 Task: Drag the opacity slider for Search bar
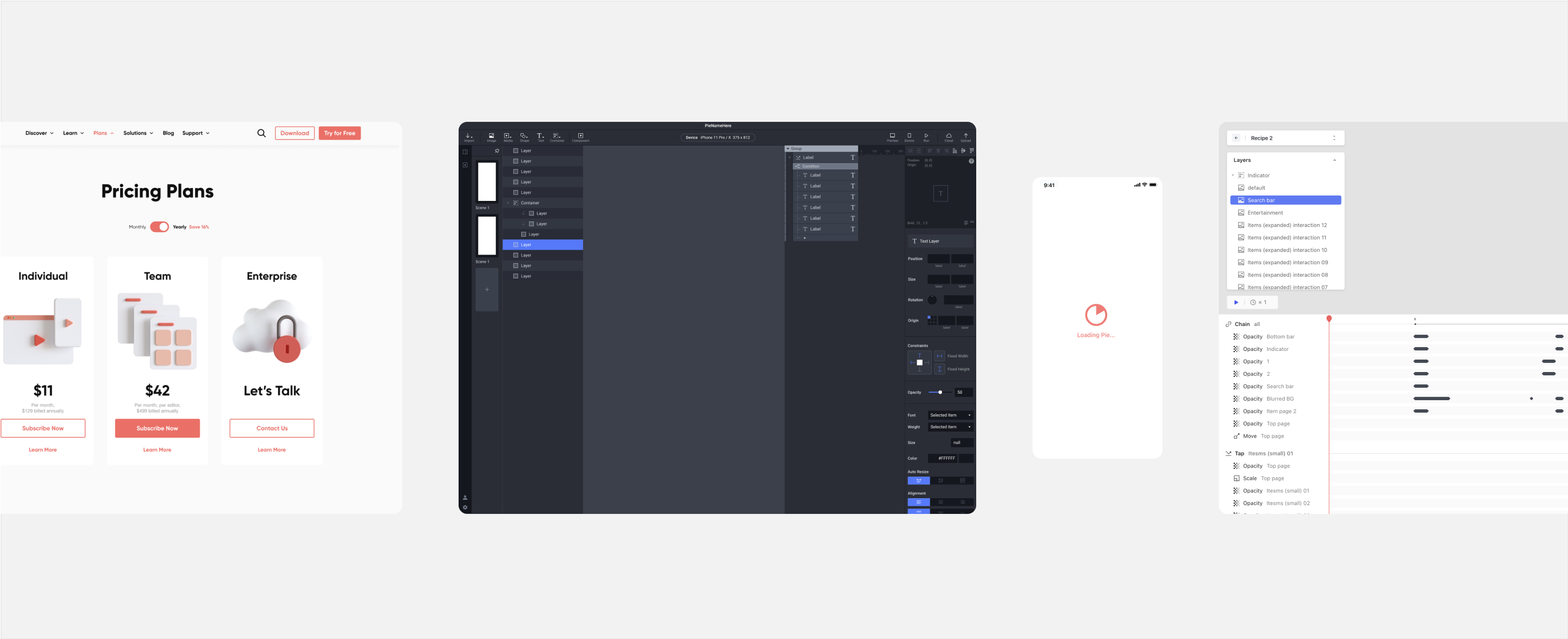click(x=1420, y=386)
